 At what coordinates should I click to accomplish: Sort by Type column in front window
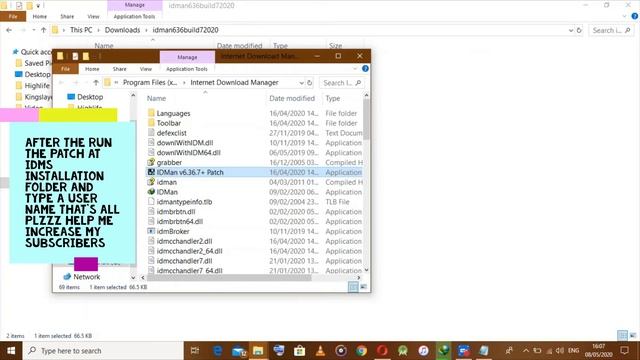pos(333,98)
